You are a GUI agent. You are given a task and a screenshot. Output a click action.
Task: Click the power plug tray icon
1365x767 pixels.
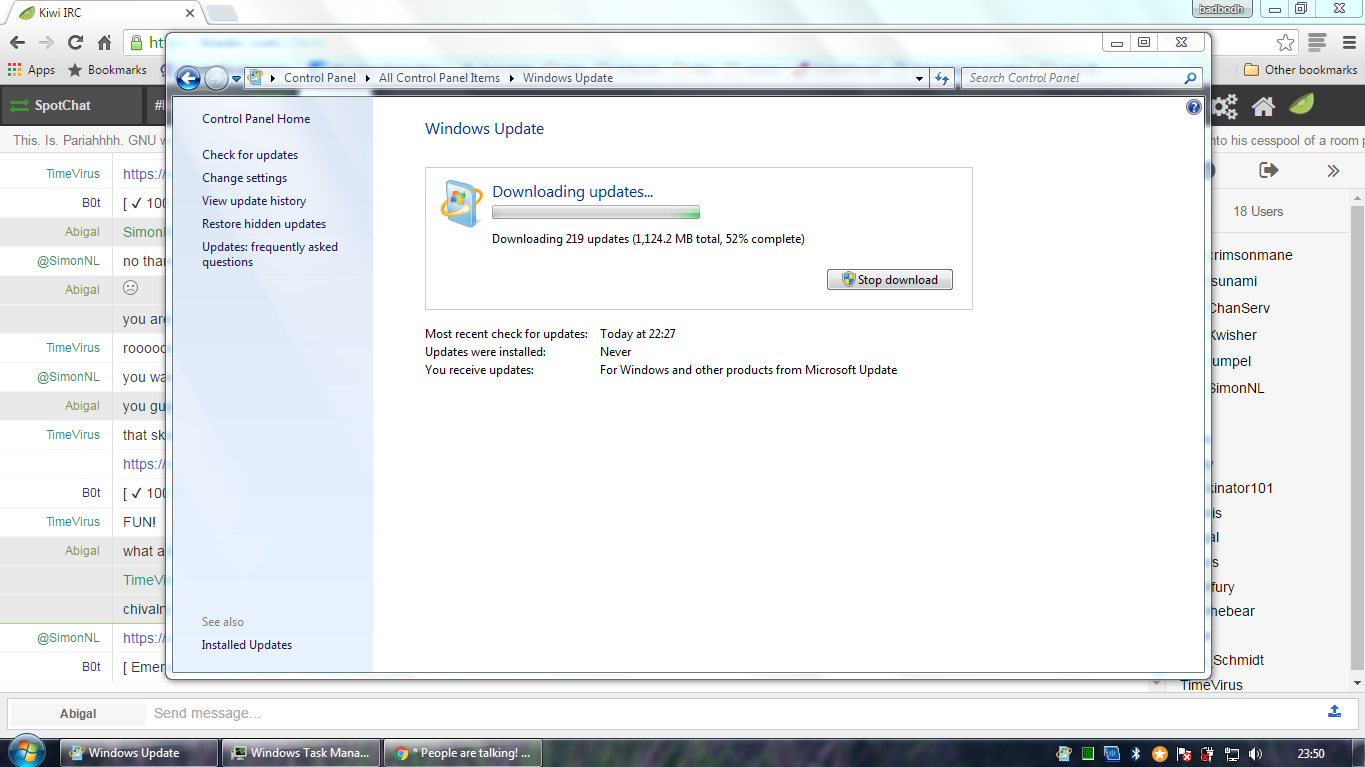(1208, 754)
